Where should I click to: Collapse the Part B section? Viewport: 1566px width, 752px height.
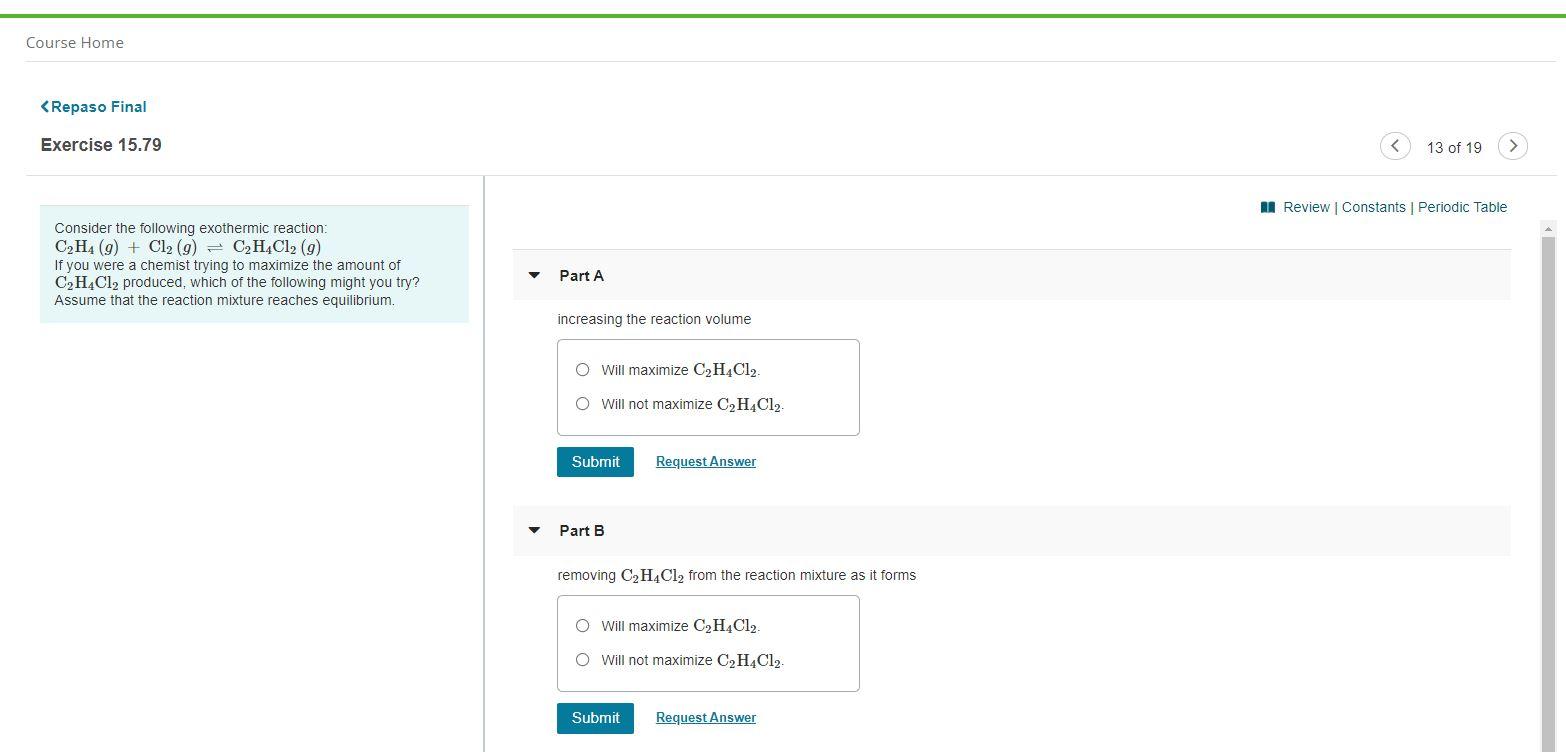[533, 530]
